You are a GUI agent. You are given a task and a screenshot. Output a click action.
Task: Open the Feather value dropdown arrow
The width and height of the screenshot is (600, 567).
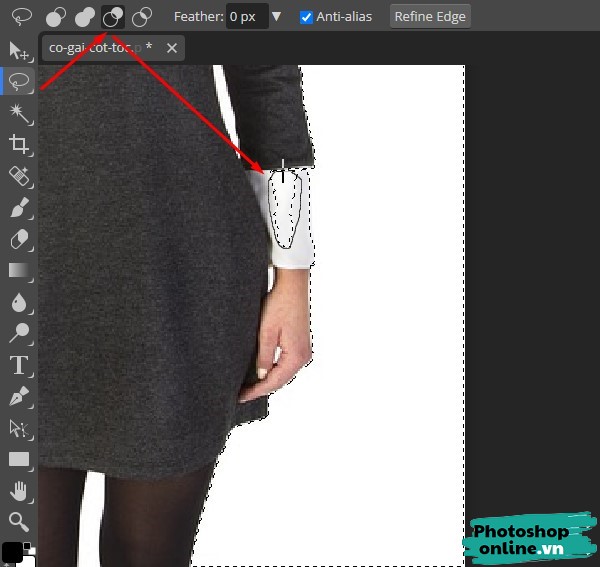click(277, 17)
